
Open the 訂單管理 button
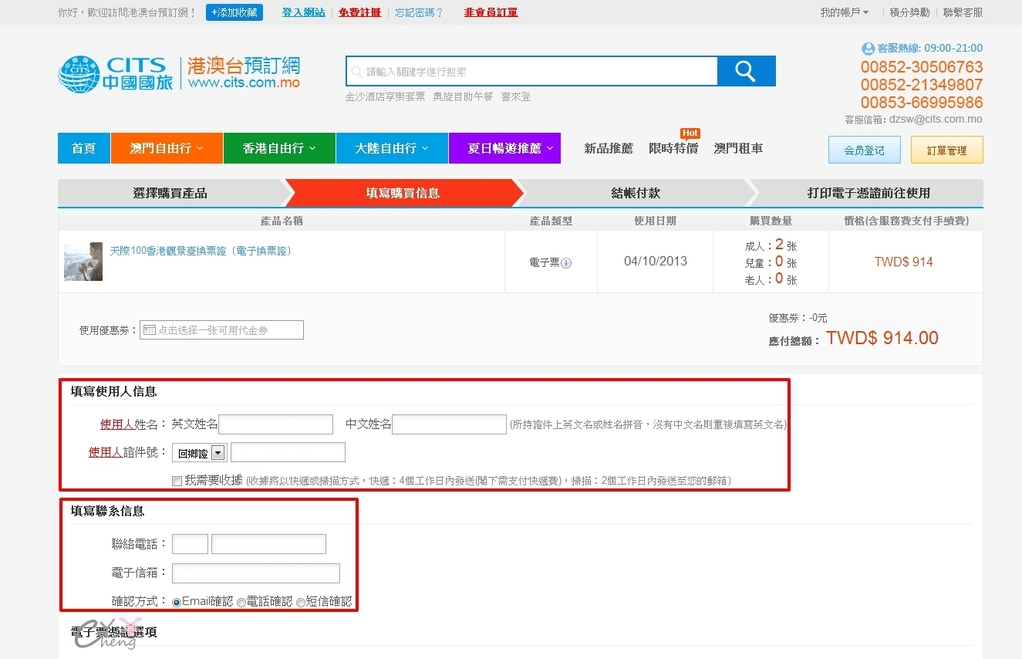(x=946, y=150)
